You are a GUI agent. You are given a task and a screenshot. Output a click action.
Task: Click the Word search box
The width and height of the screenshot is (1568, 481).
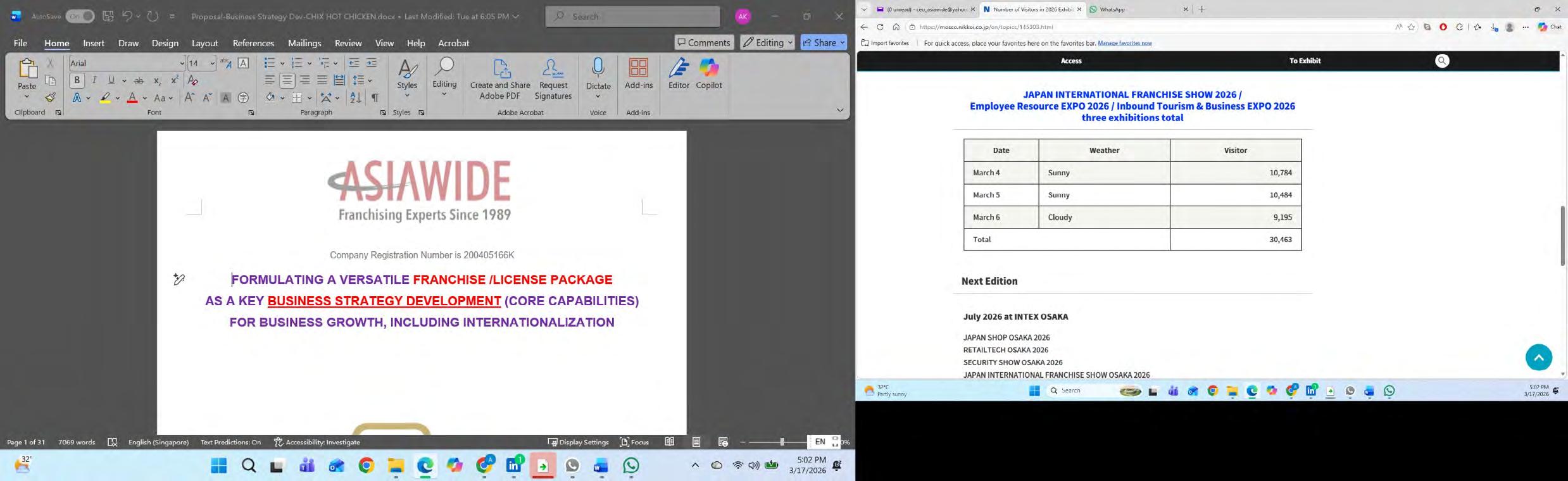pos(632,16)
